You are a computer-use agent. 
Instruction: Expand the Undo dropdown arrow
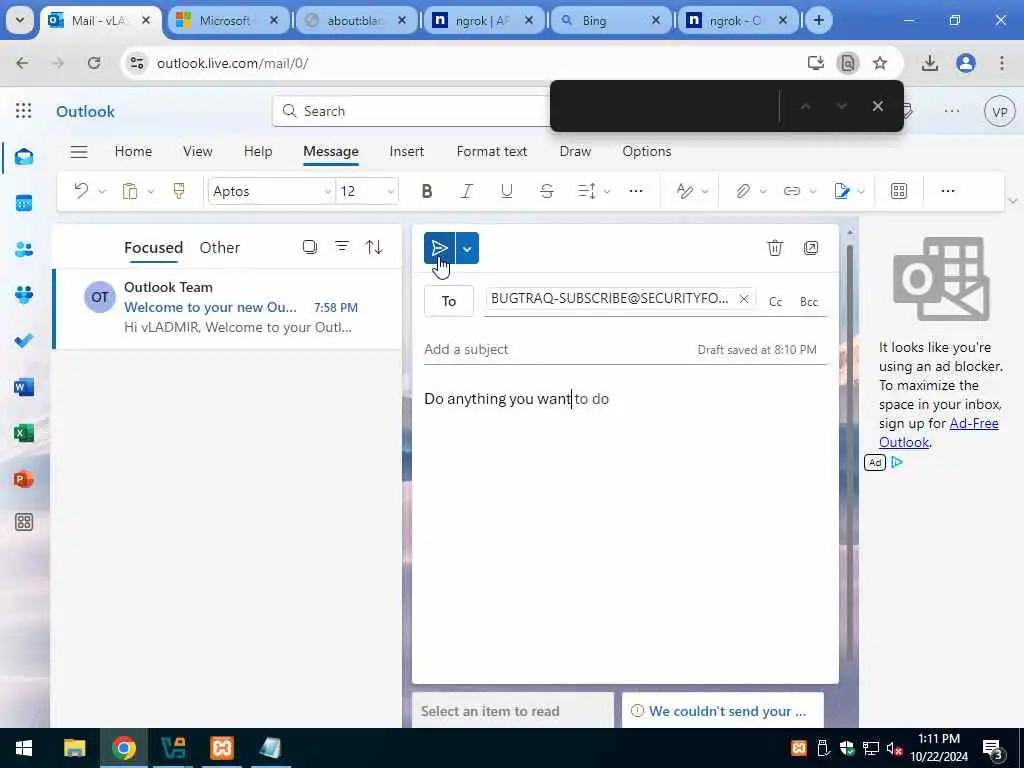(x=102, y=191)
